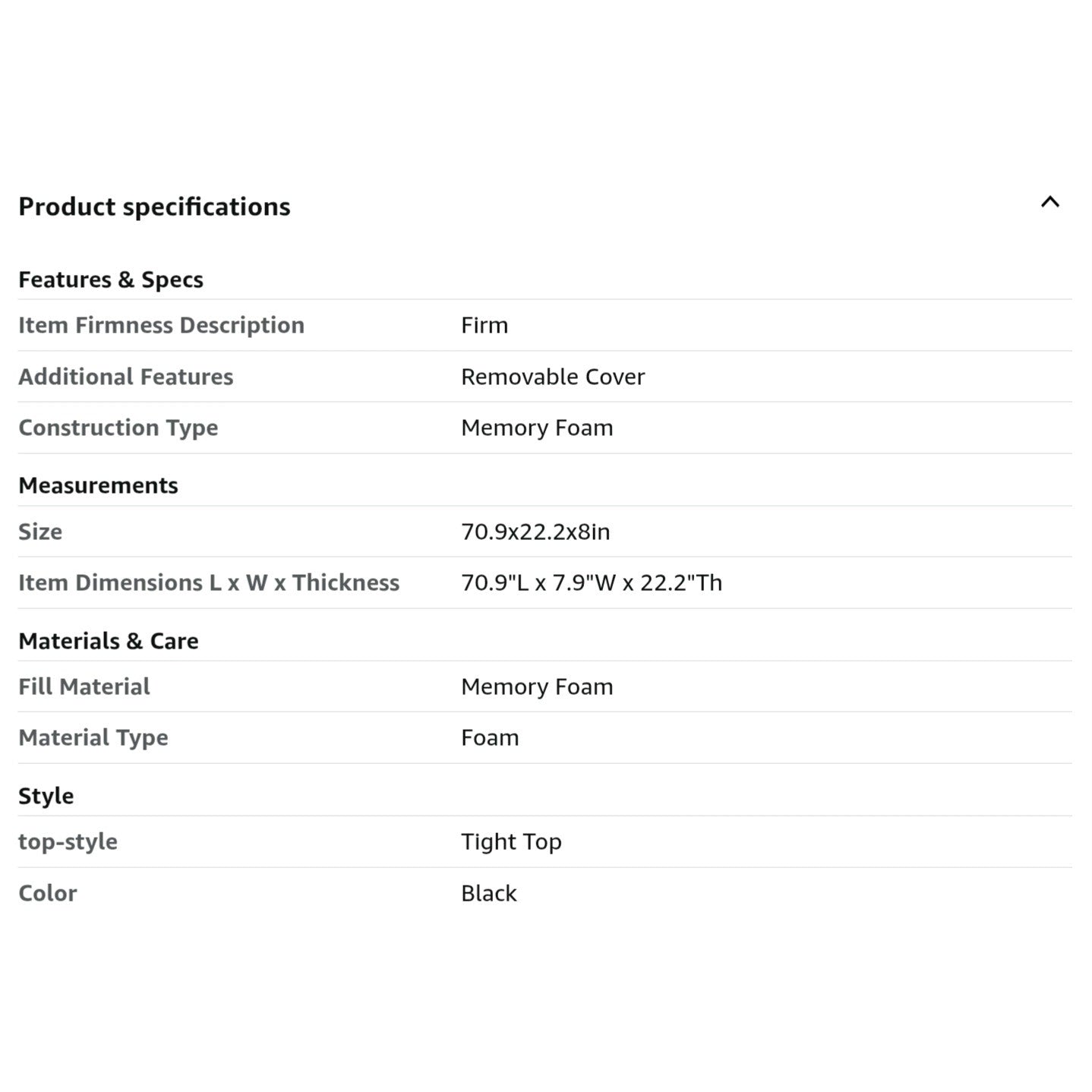Click the 70.9"L x 7.9"W x 22.2"Th value
1092x1092 pixels.
(x=592, y=582)
